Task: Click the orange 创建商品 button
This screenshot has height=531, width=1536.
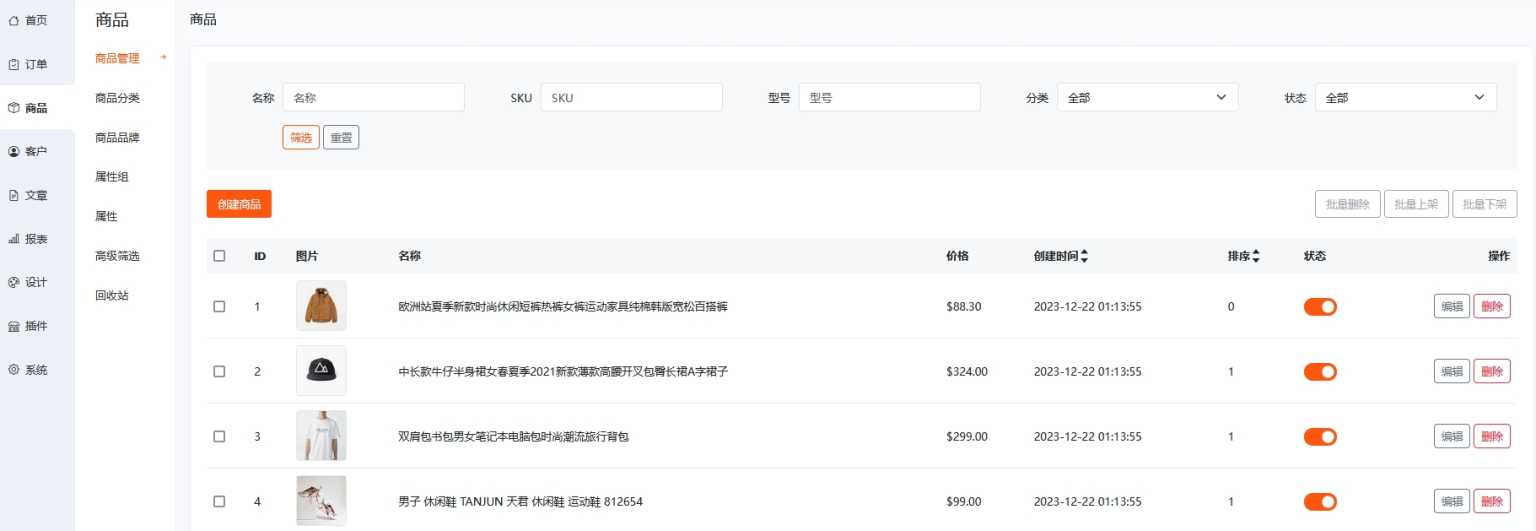Action: coord(239,204)
